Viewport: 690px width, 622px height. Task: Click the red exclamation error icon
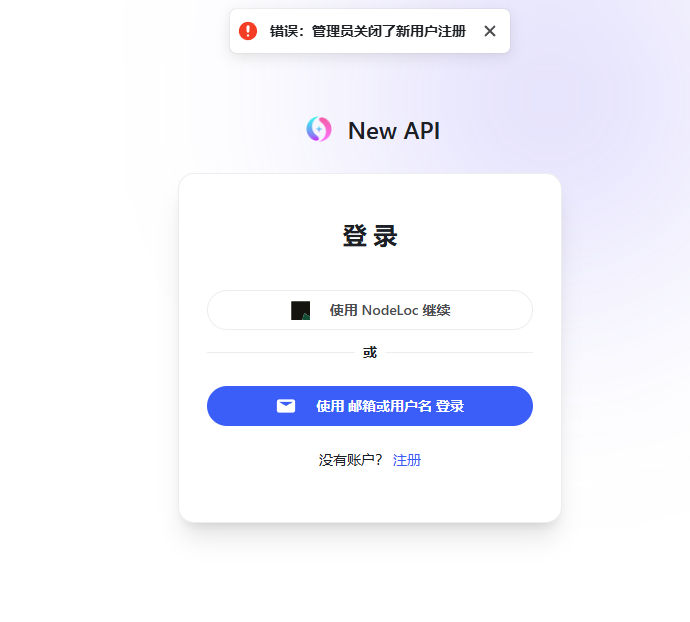pyautogui.click(x=248, y=31)
